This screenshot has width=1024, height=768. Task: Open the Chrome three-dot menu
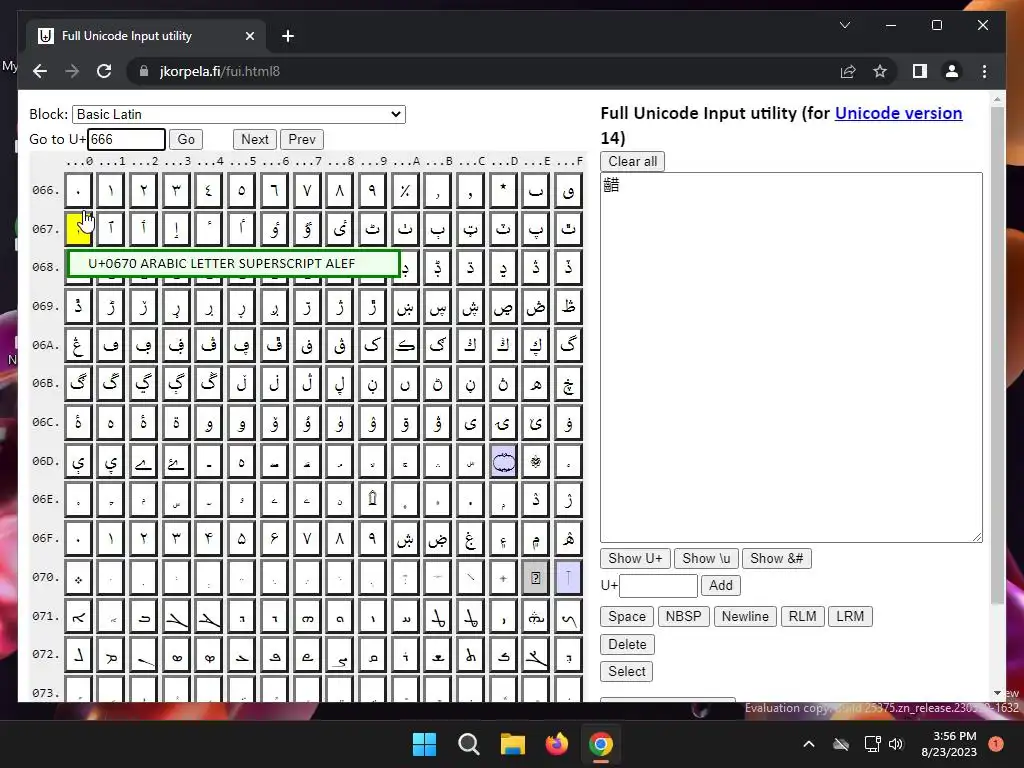click(984, 71)
